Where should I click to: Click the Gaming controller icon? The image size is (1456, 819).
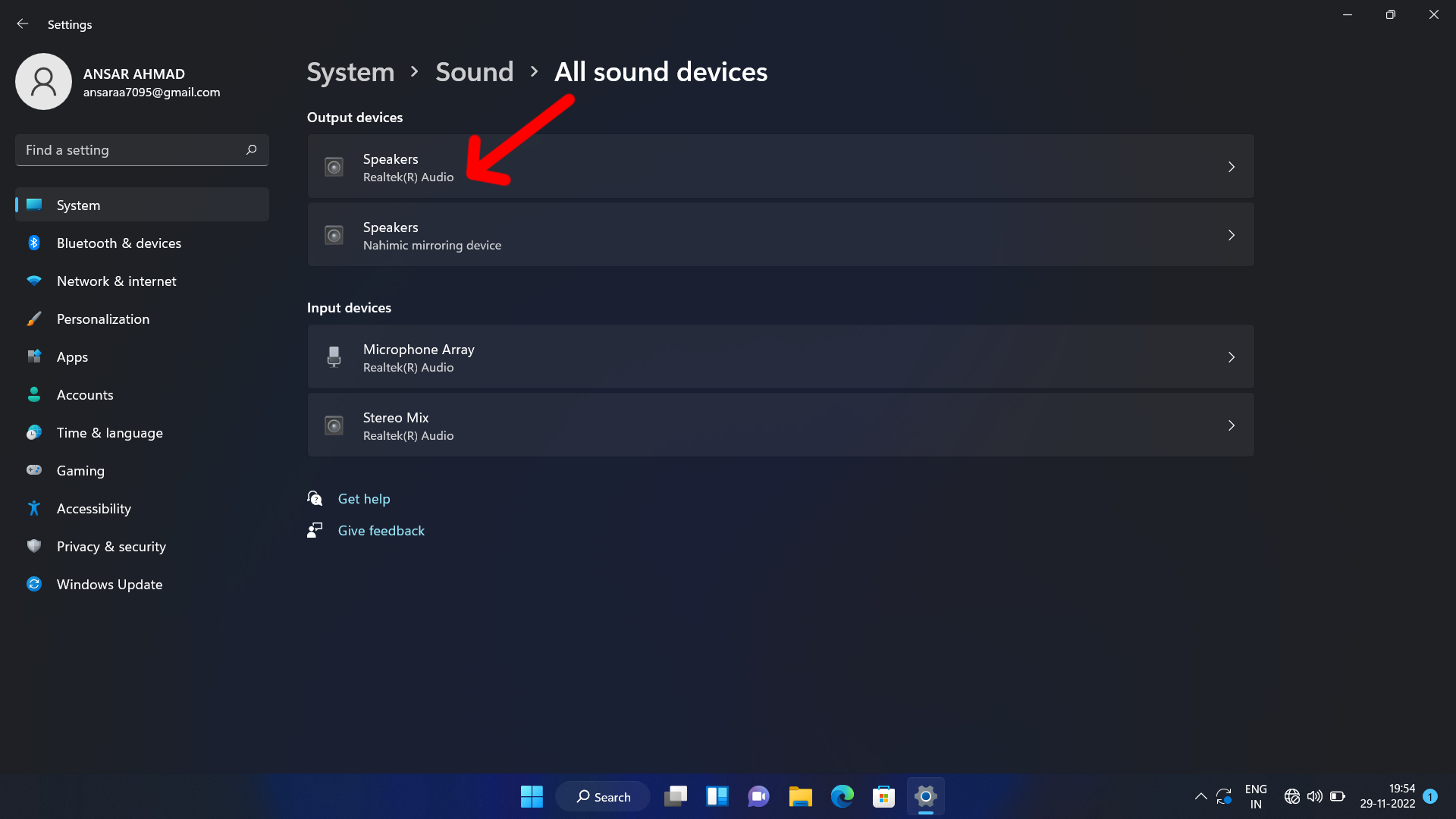click(x=34, y=470)
